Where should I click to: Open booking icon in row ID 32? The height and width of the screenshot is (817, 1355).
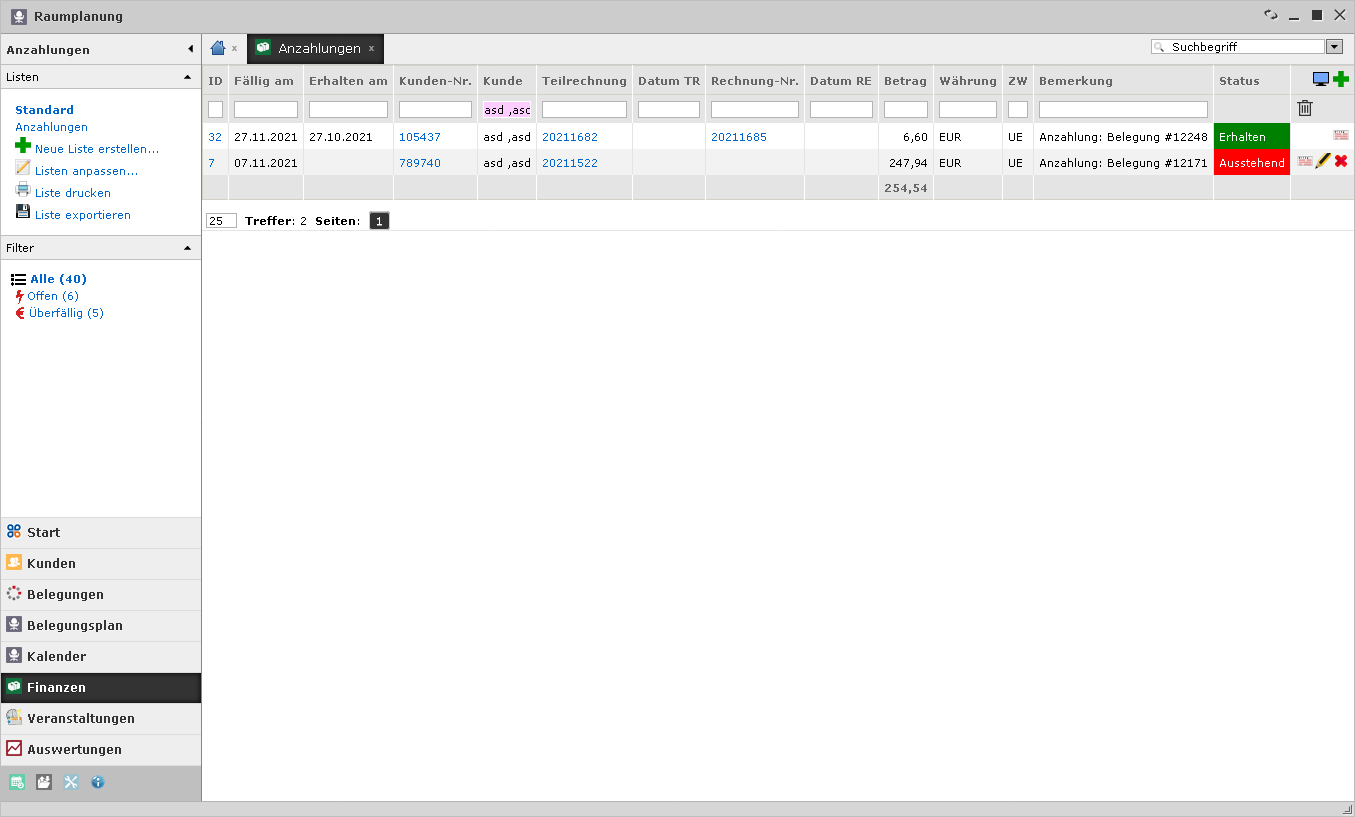click(x=1341, y=136)
